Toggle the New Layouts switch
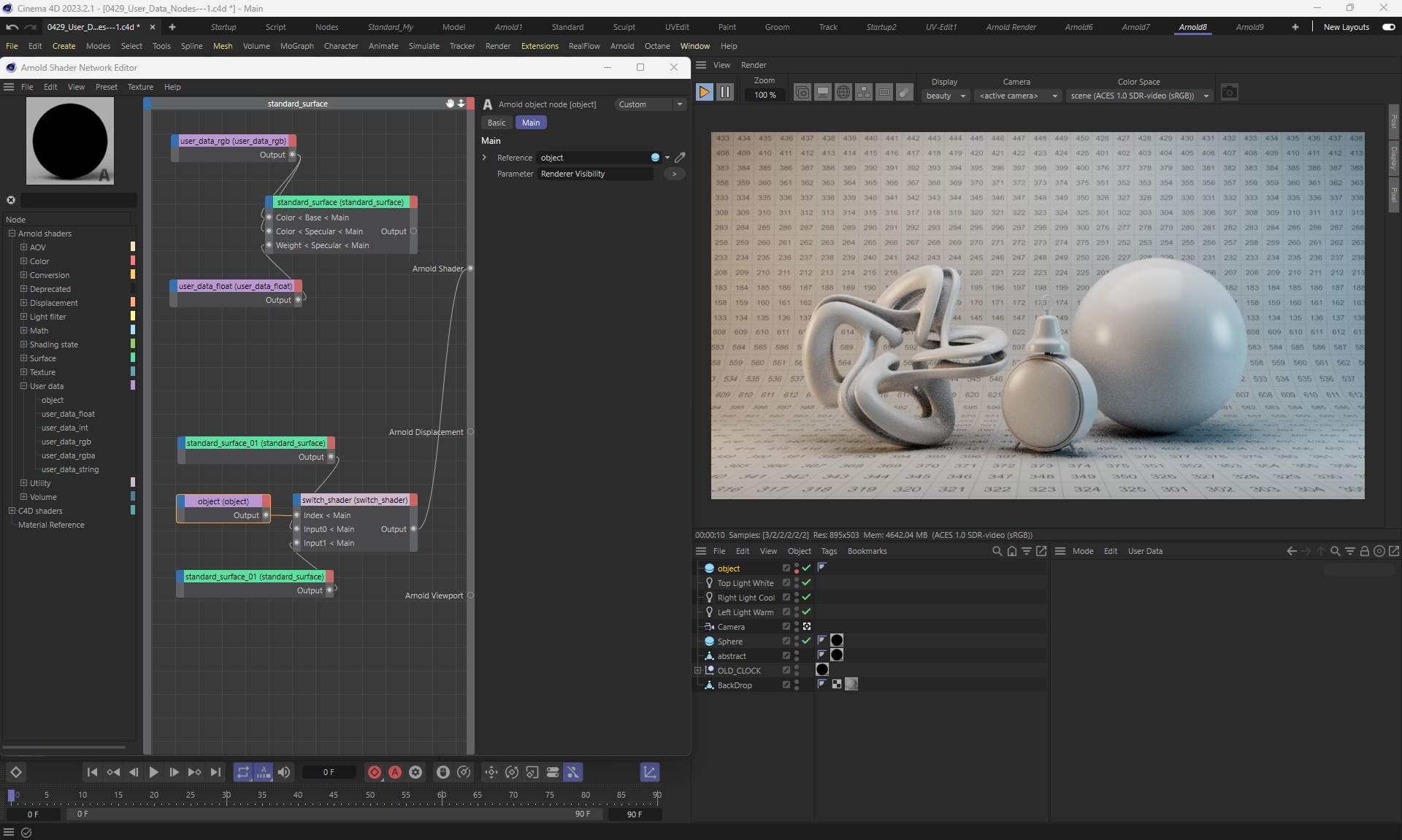1402x840 pixels. click(1388, 27)
